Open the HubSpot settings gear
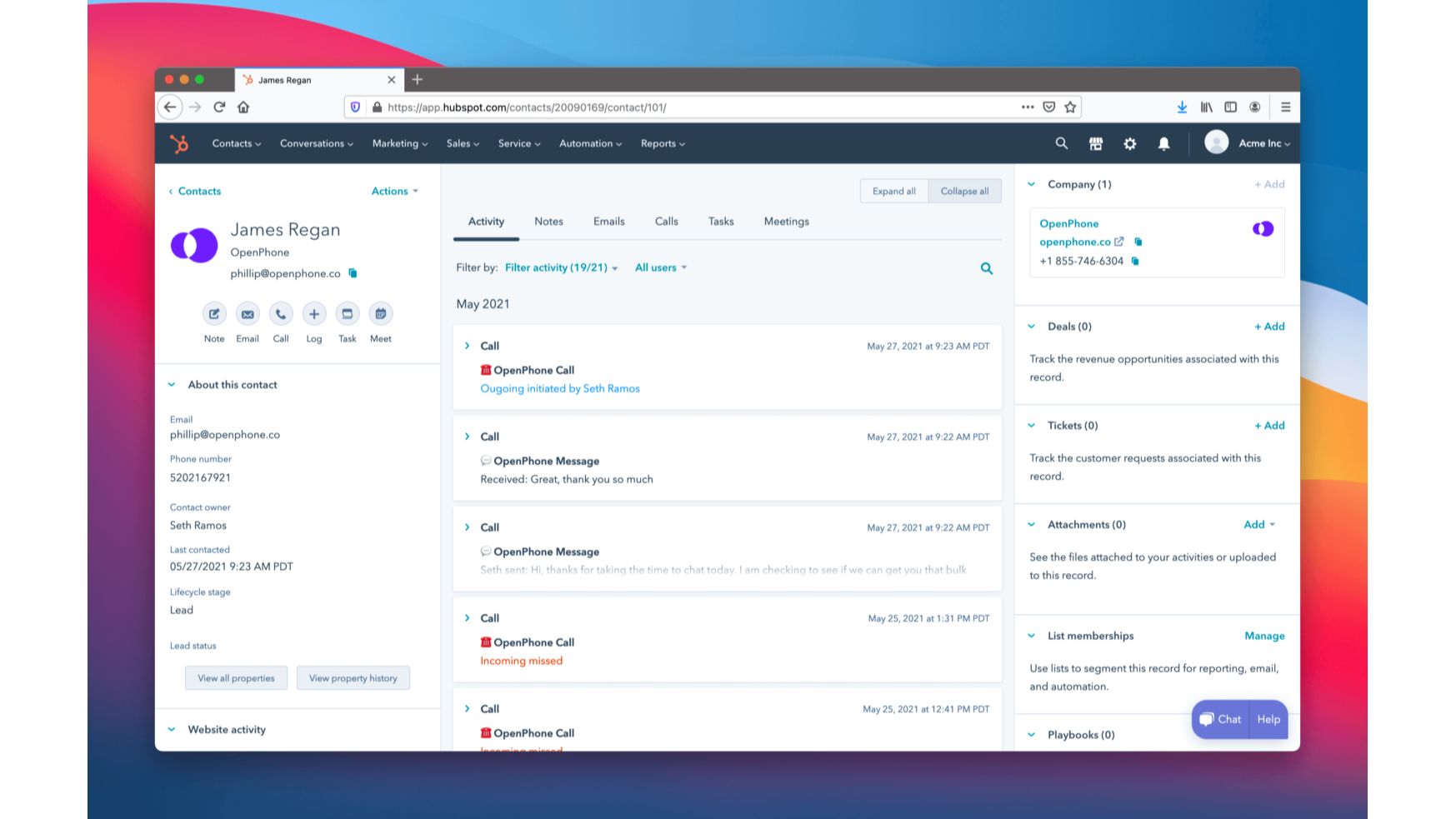This screenshot has height=819, width=1456. 1129,143
